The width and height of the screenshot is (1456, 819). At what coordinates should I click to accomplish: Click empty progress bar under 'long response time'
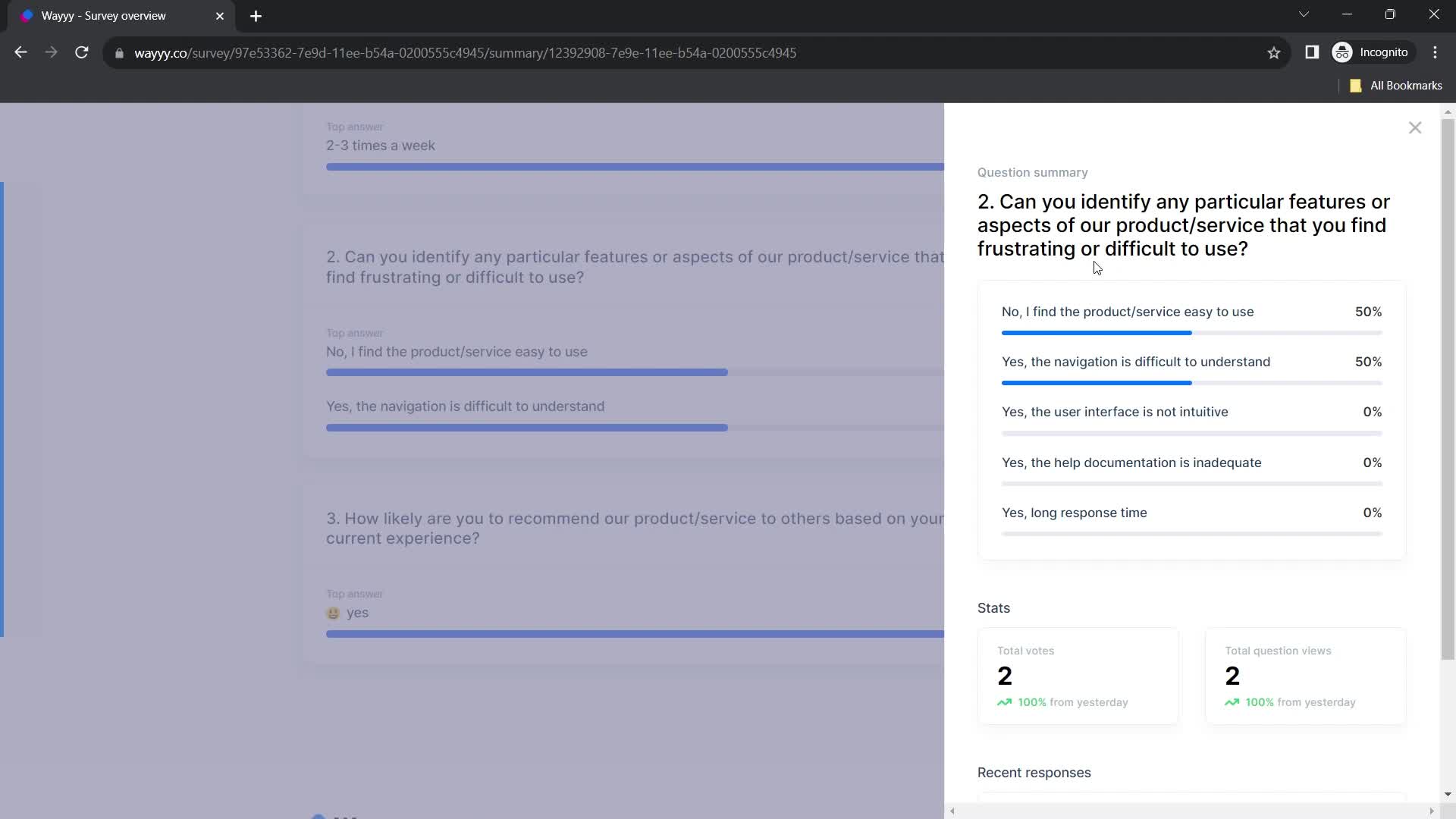coord(1191,534)
